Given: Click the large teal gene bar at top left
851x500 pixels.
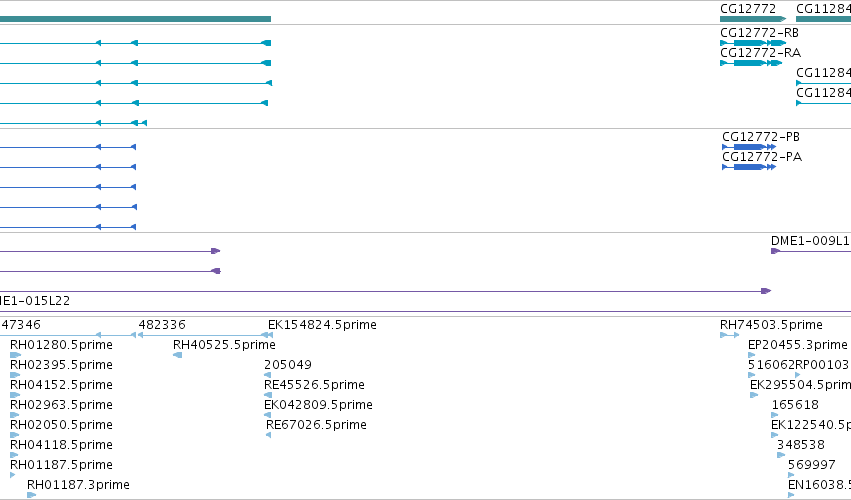Looking at the screenshot, I should (x=135, y=19).
